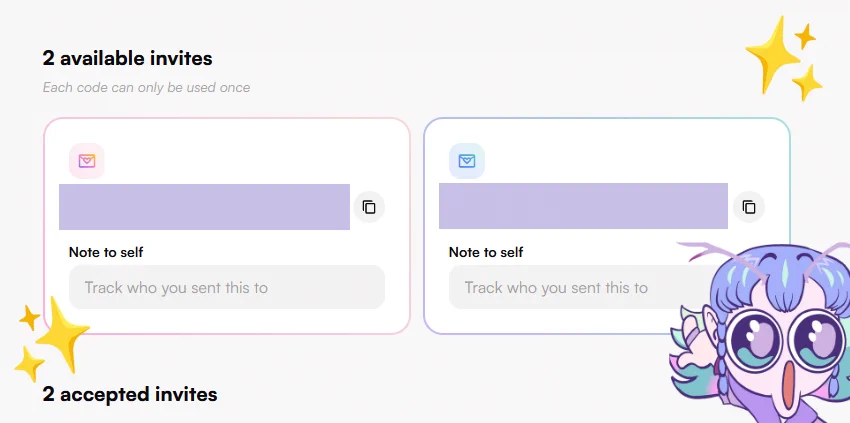Click 'Note to self' label in pink card
850x423 pixels.
point(106,252)
